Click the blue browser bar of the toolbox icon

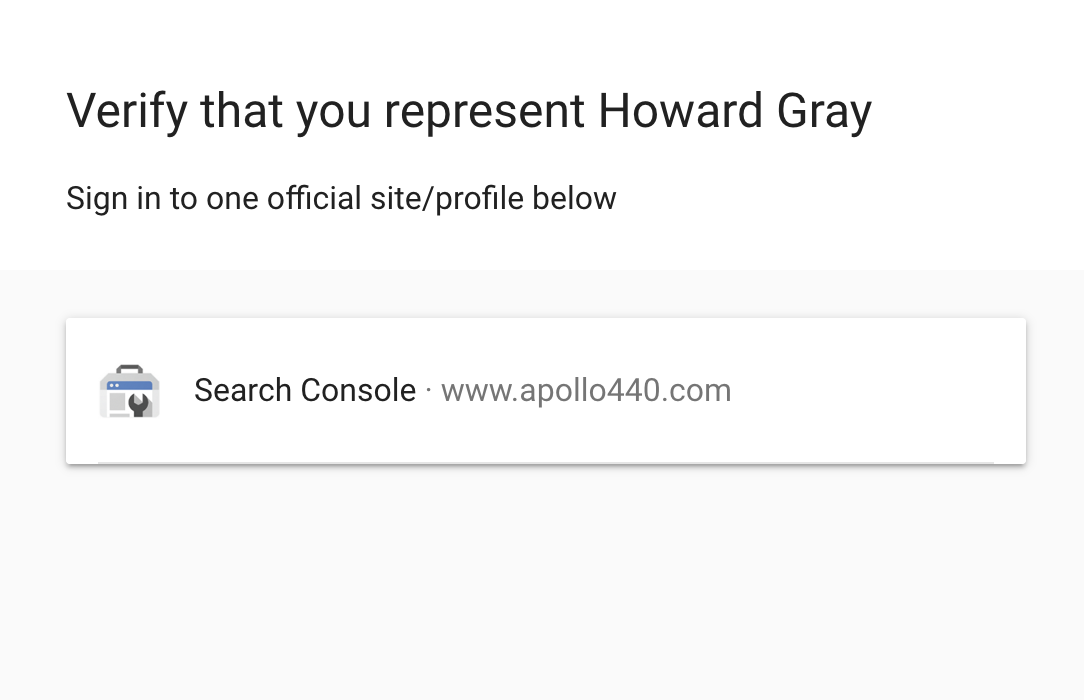pyautogui.click(x=129, y=385)
